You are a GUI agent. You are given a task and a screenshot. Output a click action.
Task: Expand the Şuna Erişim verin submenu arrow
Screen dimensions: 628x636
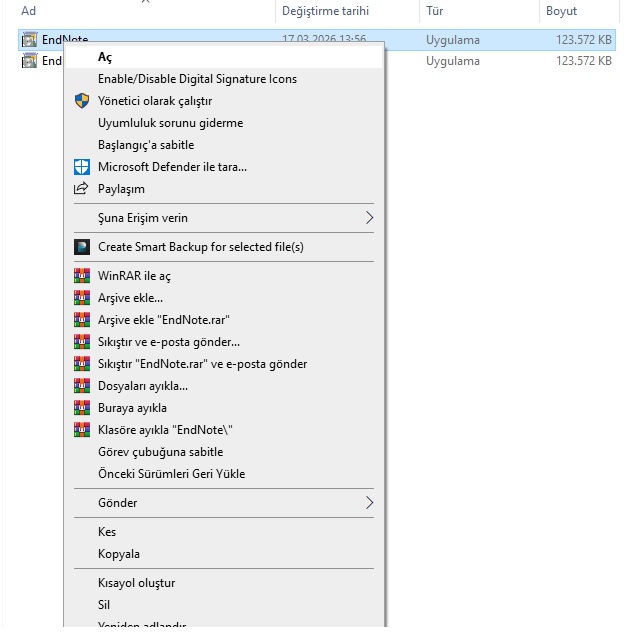click(368, 218)
